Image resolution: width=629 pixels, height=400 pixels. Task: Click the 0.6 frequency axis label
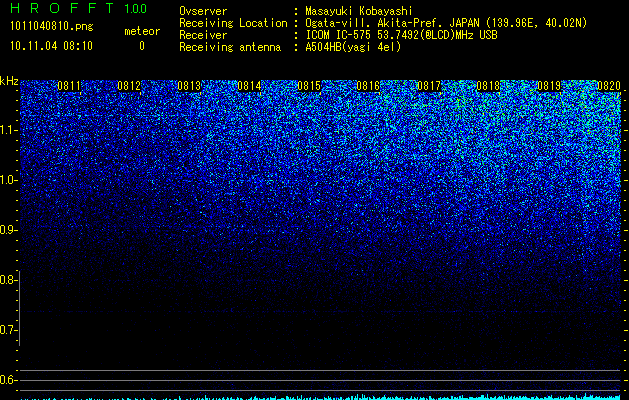(8, 380)
